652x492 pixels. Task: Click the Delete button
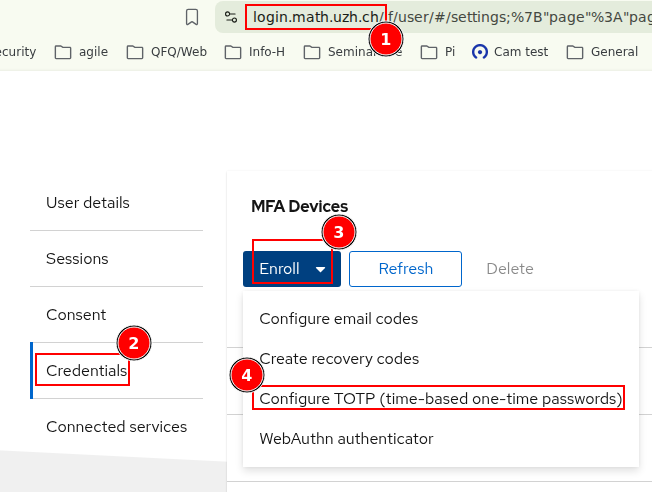510,269
